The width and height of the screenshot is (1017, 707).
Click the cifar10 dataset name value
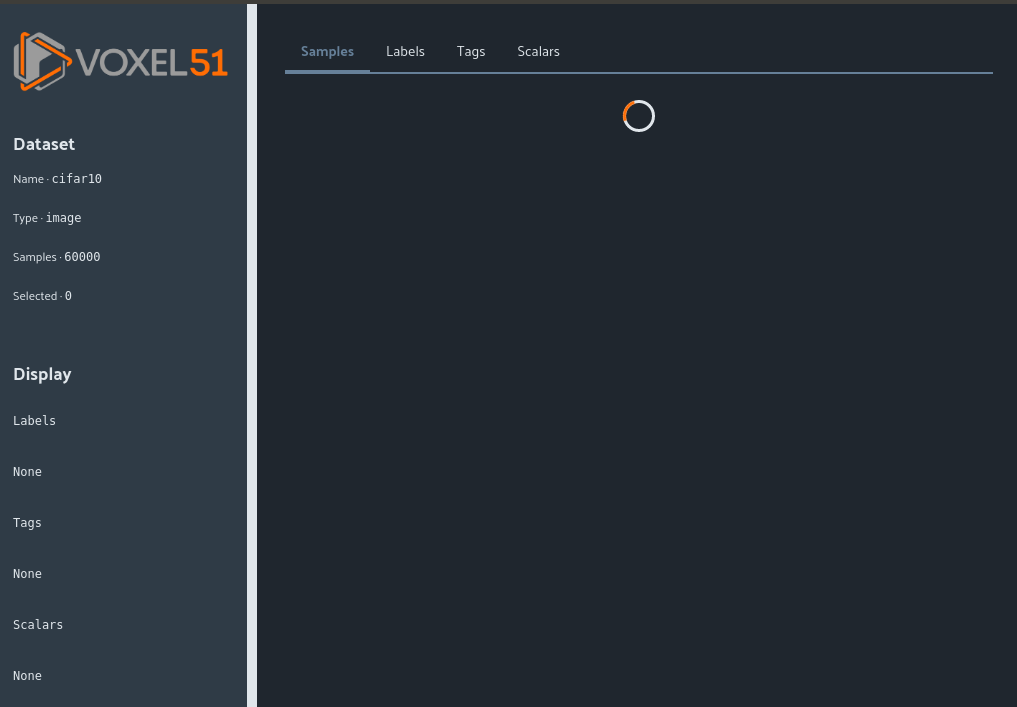[76, 179]
